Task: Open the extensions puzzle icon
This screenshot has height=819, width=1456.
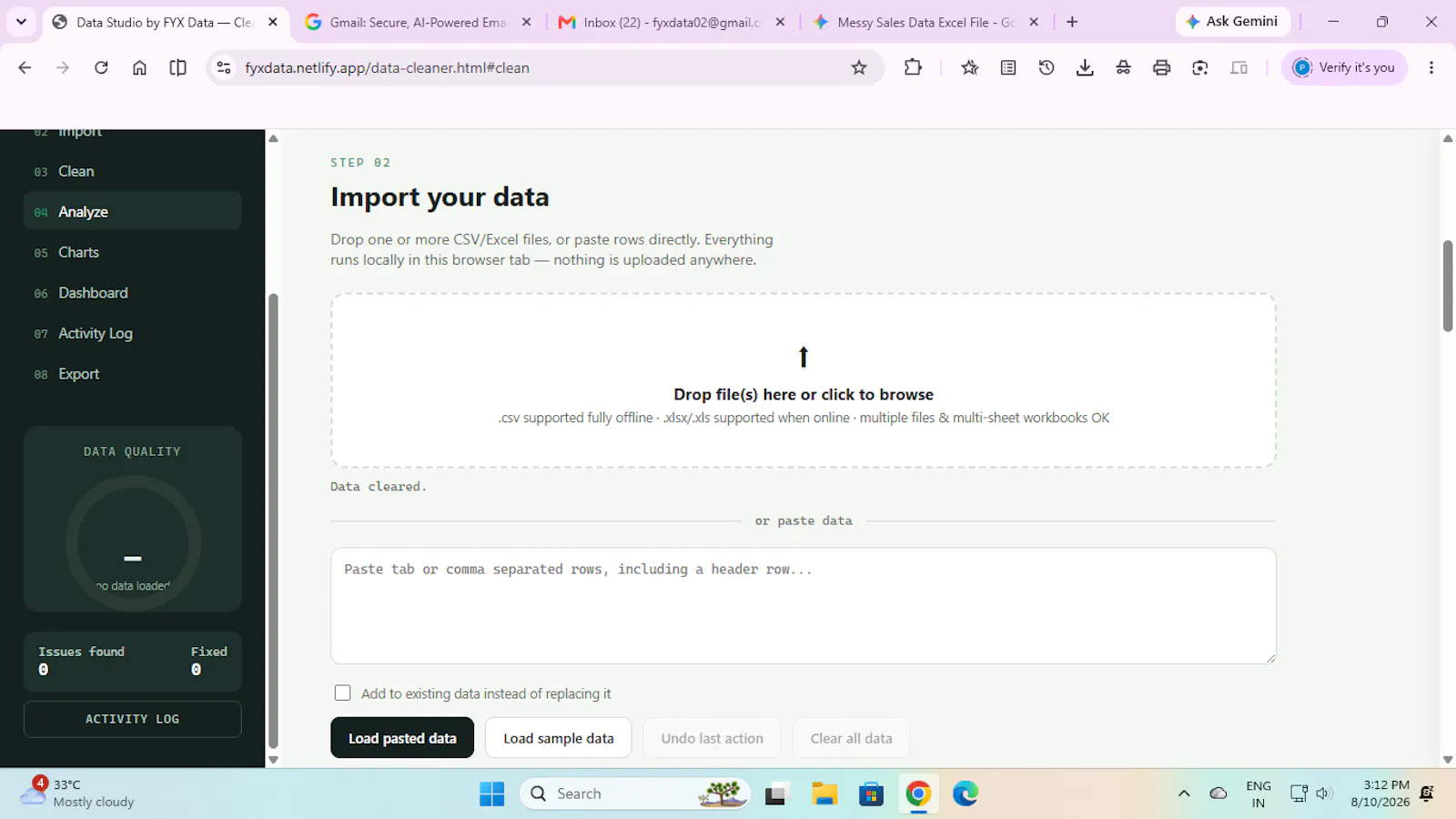Action: pos(913,67)
